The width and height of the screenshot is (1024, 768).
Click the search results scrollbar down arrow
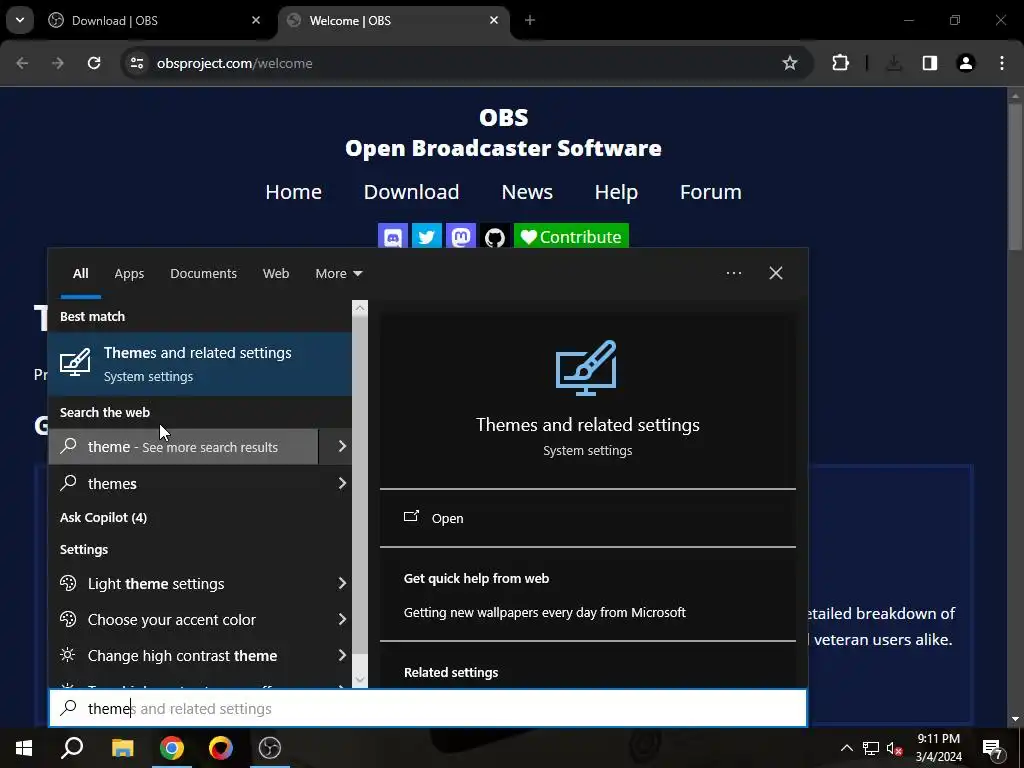tap(360, 680)
